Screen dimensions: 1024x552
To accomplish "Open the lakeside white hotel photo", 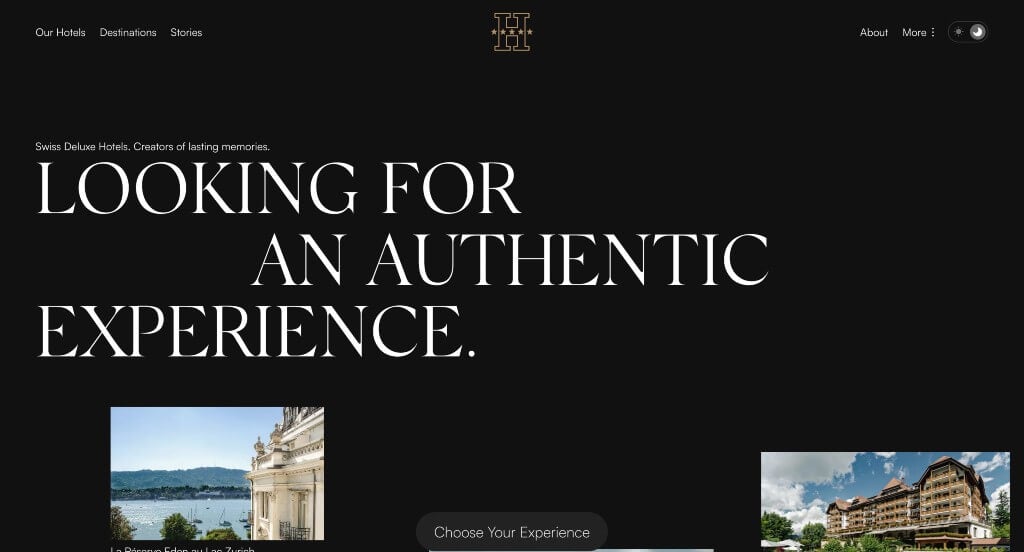I will (x=217, y=474).
